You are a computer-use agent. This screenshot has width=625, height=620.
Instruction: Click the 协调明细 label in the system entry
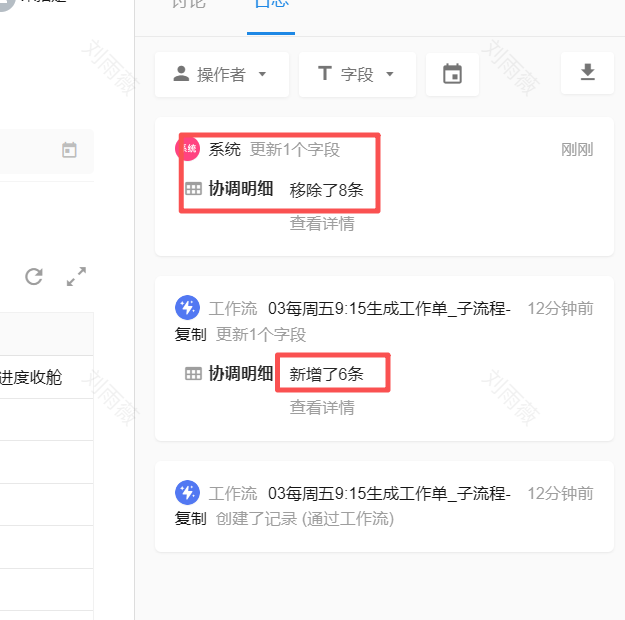tap(241, 189)
